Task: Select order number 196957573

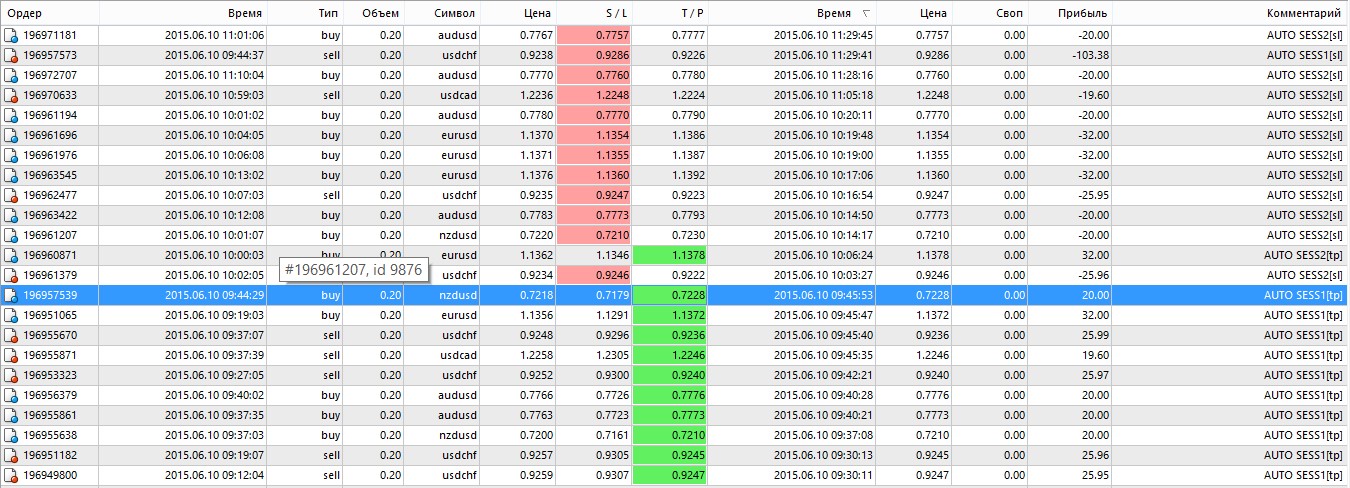Action: click(x=50, y=55)
